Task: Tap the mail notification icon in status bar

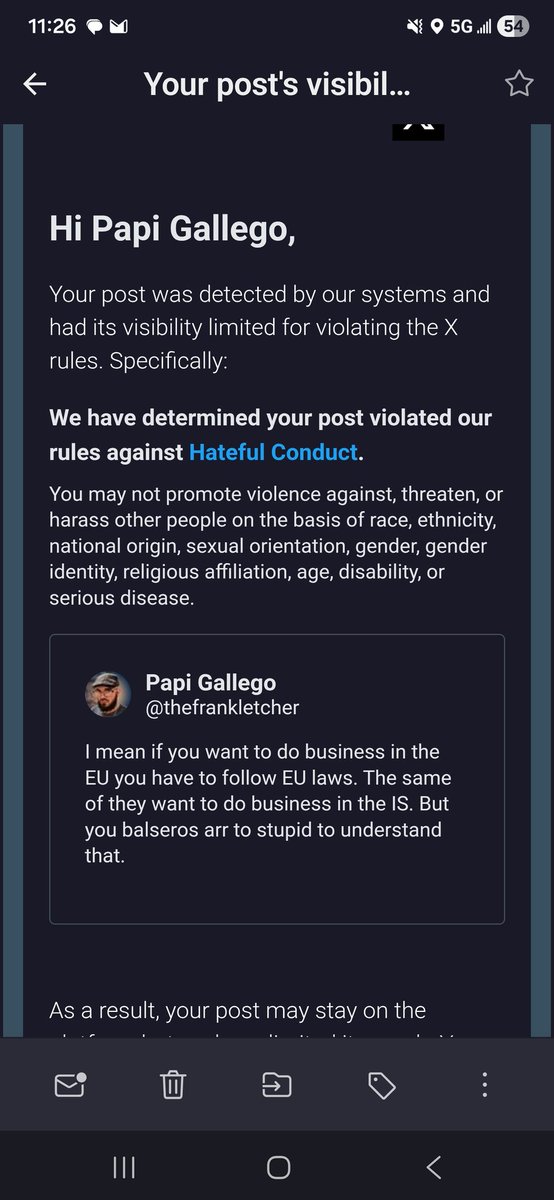Action: (x=118, y=27)
